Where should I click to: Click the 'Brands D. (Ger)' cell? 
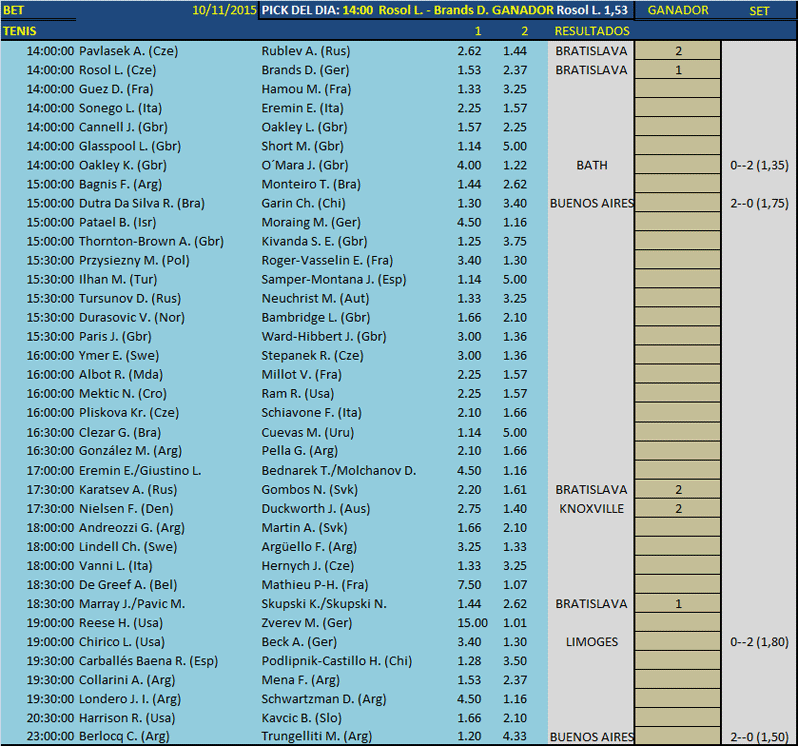pyautogui.click(x=305, y=70)
